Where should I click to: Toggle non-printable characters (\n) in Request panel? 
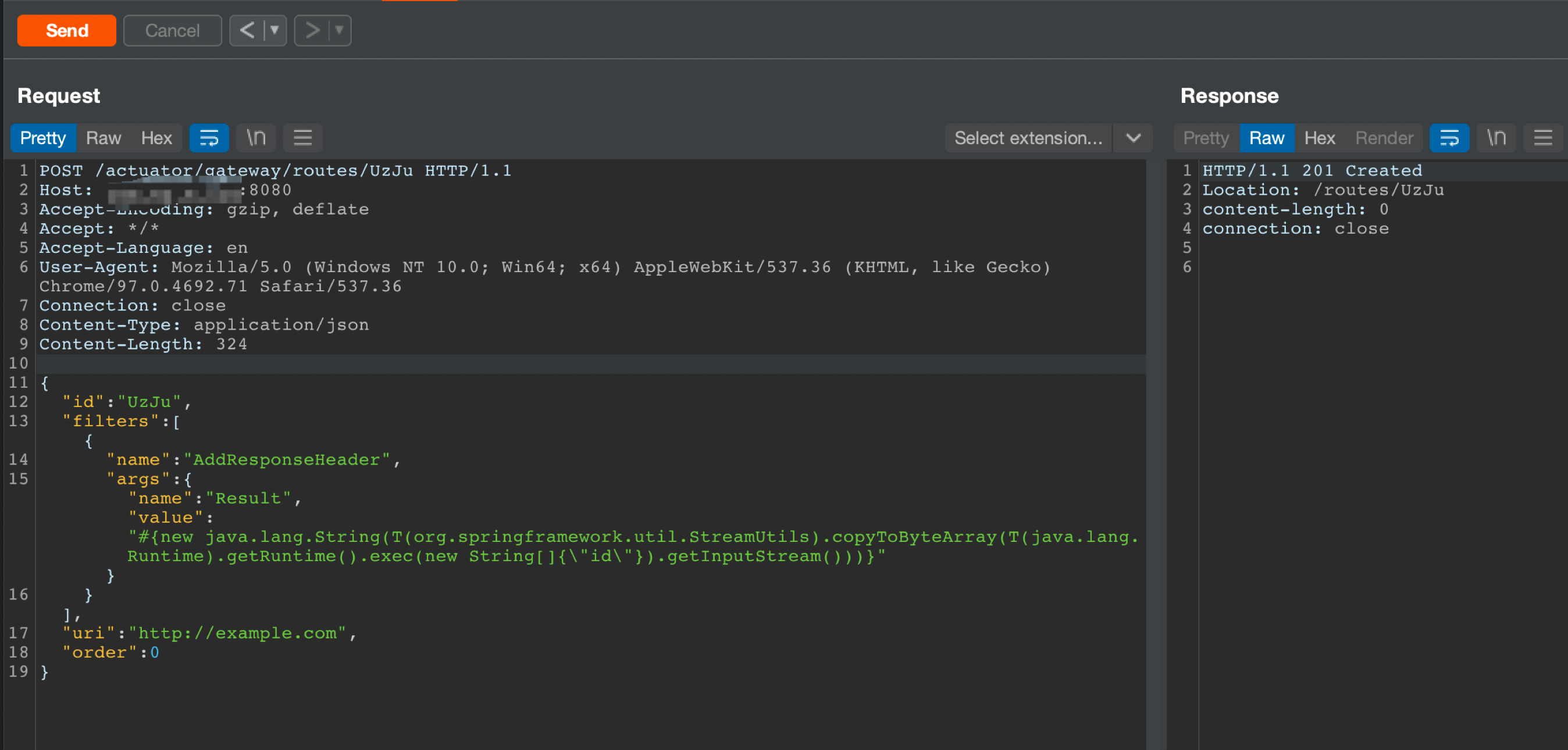[x=256, y=138]
